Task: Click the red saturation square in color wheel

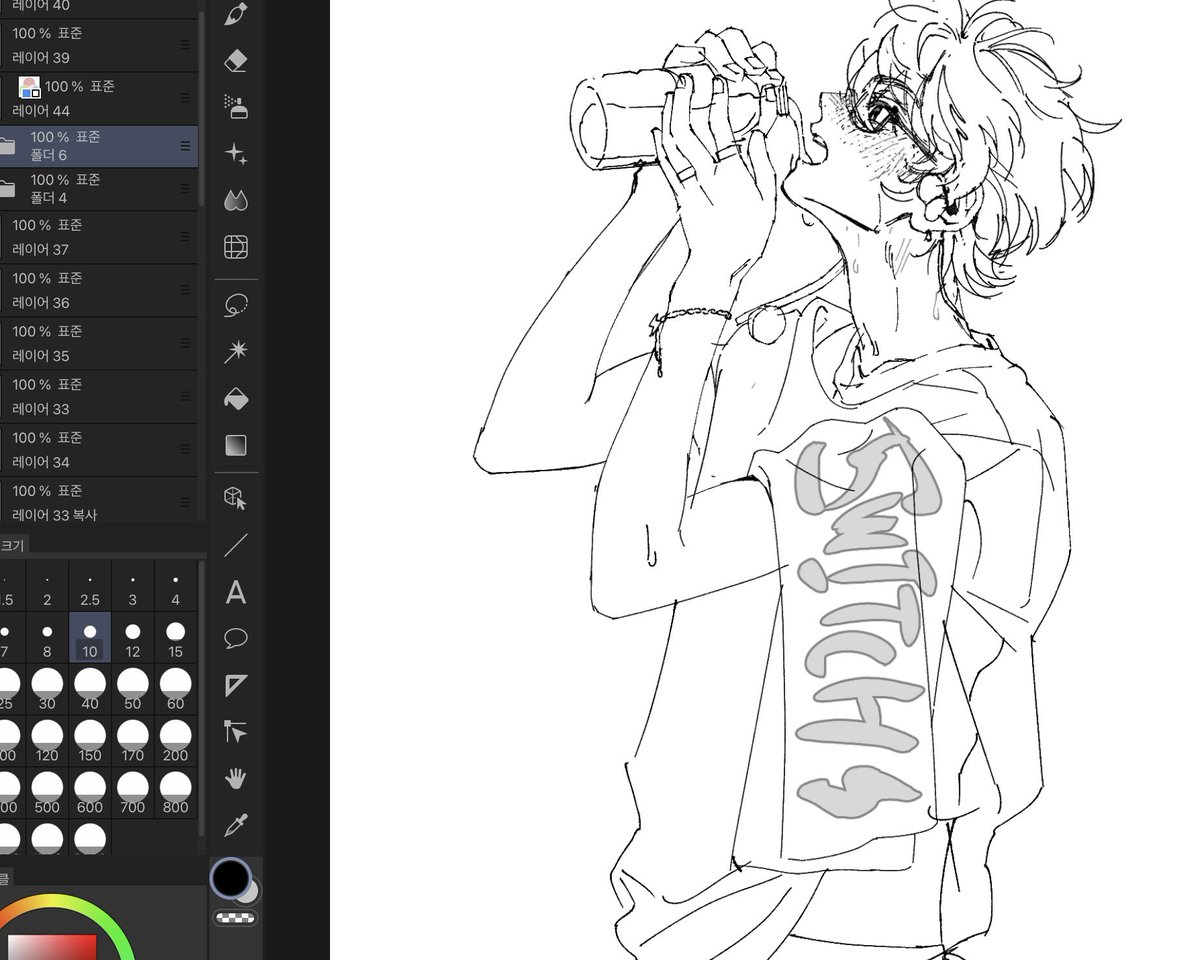Action: coord(52,947)
